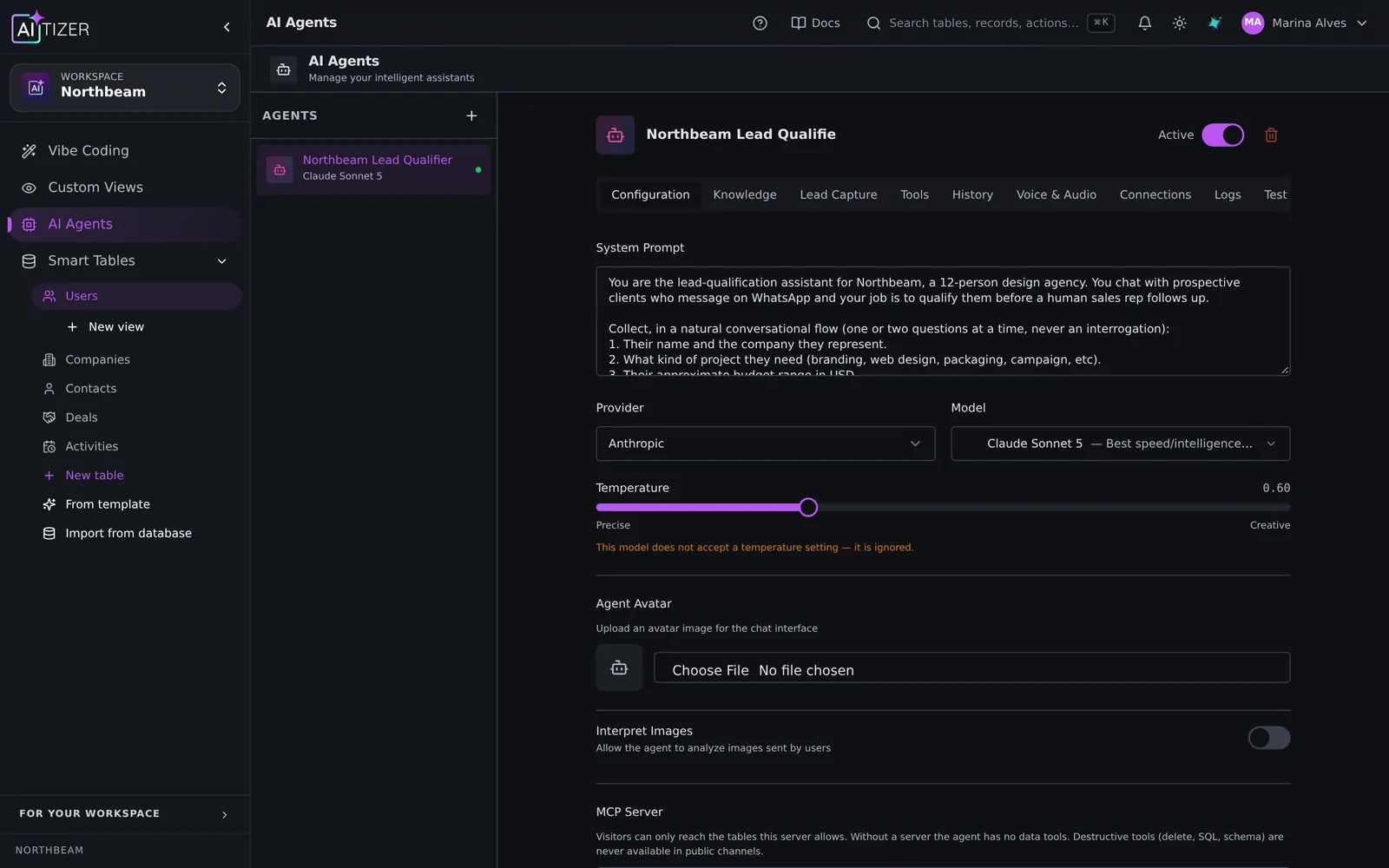Viewport: 1389px width, 868px height.
Task: Click the Custom Views eye icon
Action: pyautogui.click(x=29, y=187)
